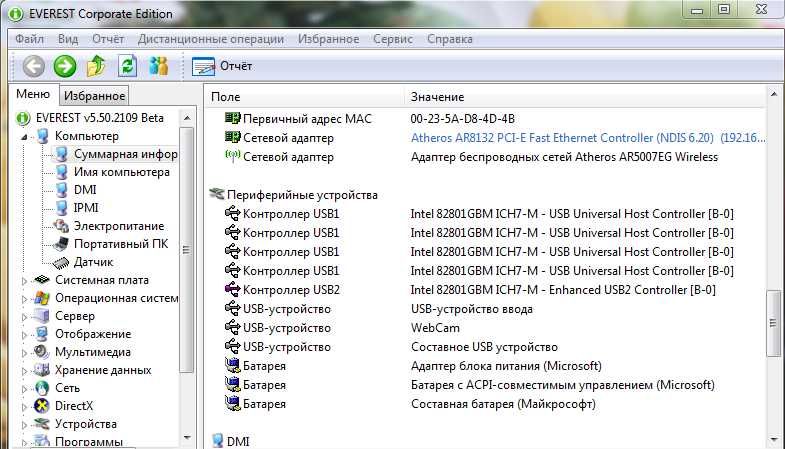Expand the DirectX node
This screenshot has height=449, width=785.
pos(24,407)
